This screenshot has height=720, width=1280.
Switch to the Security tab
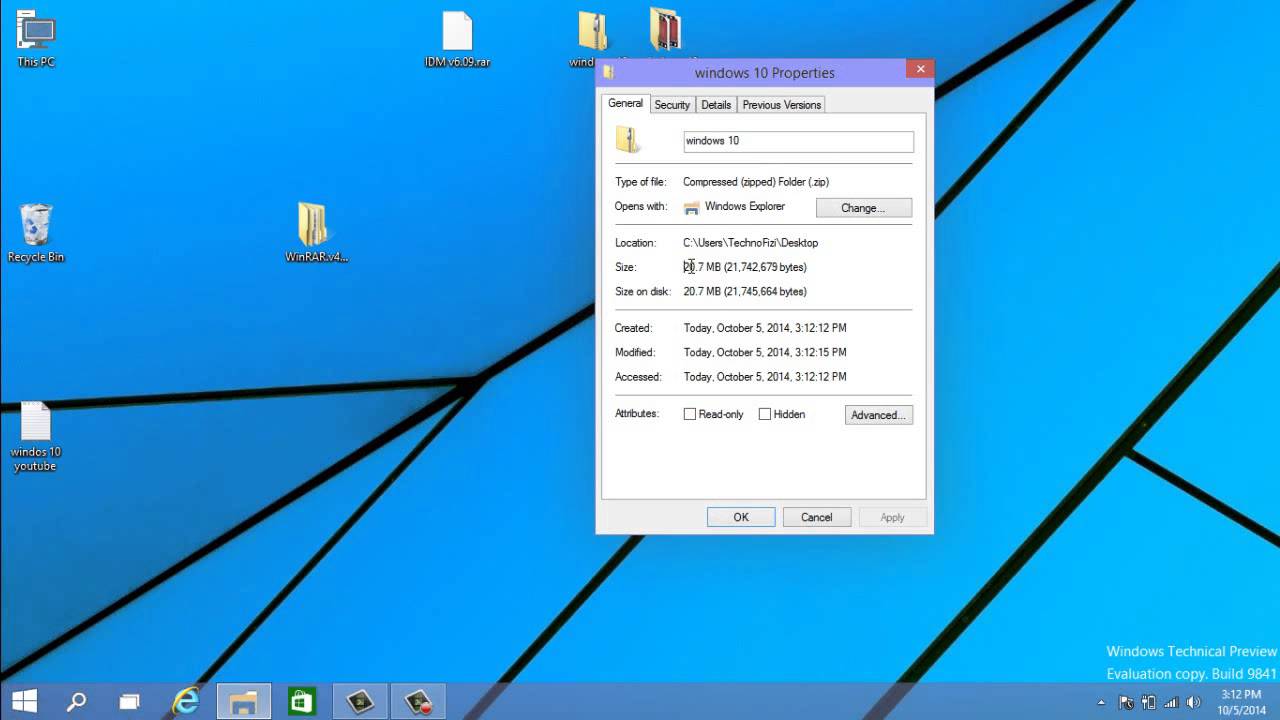(x=672, y=104)
